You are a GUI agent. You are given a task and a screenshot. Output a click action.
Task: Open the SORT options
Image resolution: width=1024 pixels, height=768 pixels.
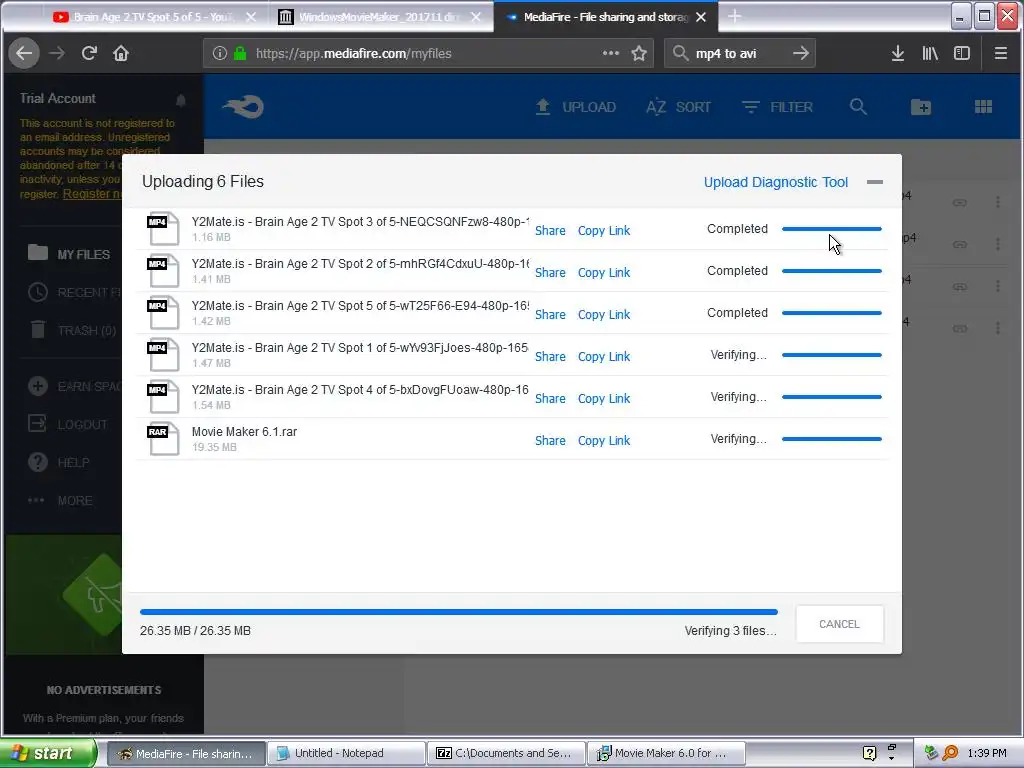(679, 106)
